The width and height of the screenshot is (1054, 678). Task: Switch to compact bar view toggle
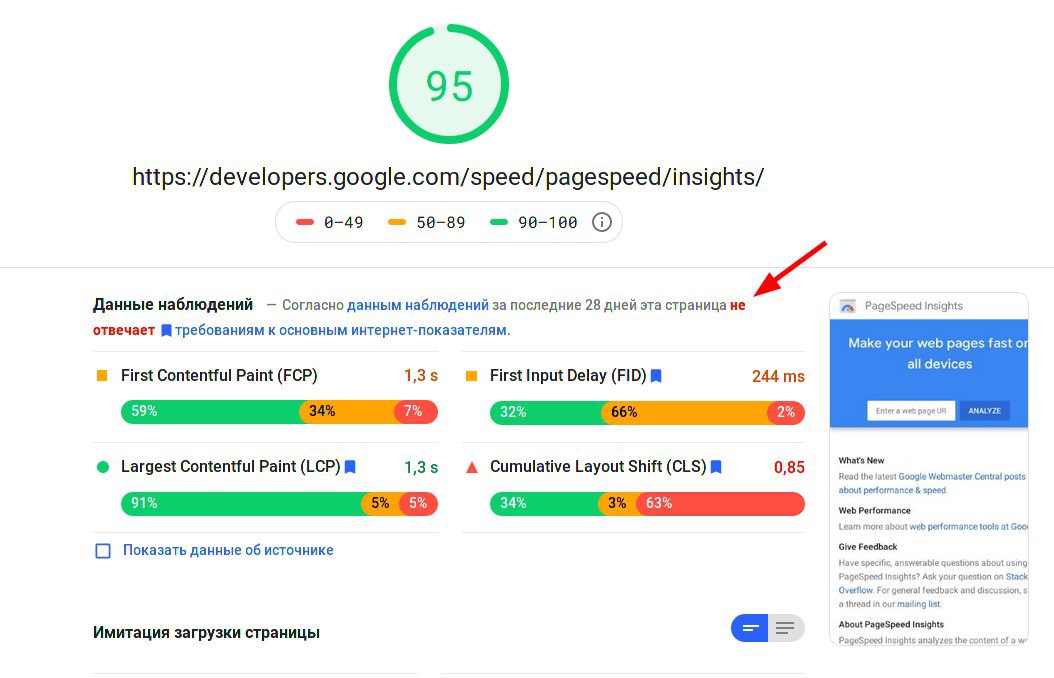(750, 628)
